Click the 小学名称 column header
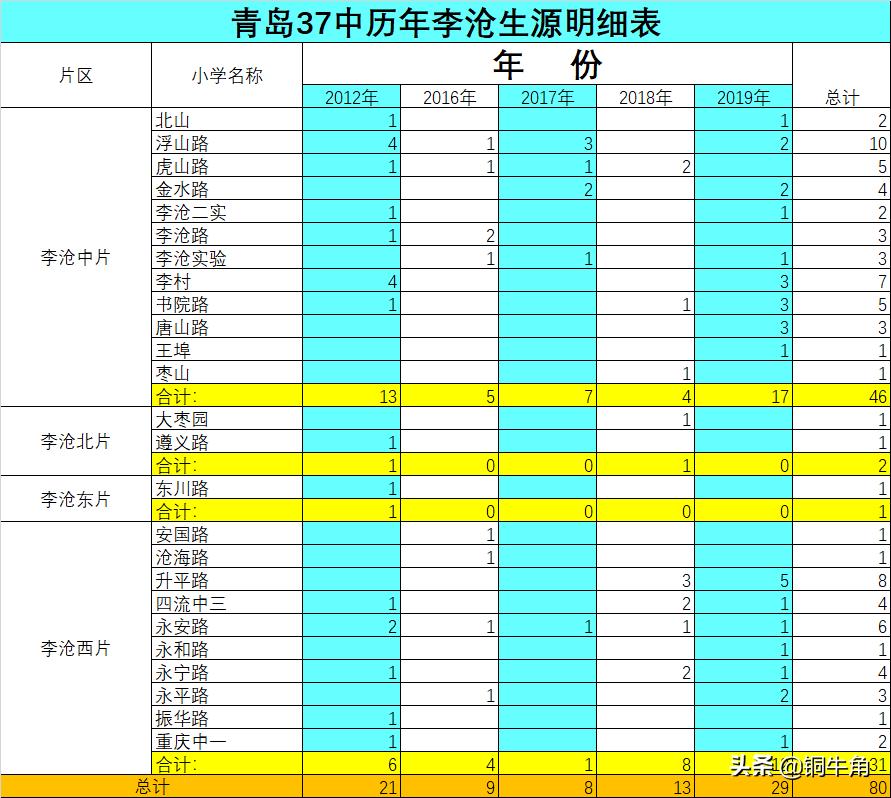Image resolution: width=891 pixels, height=798 pixels. (x=222, y=72)
